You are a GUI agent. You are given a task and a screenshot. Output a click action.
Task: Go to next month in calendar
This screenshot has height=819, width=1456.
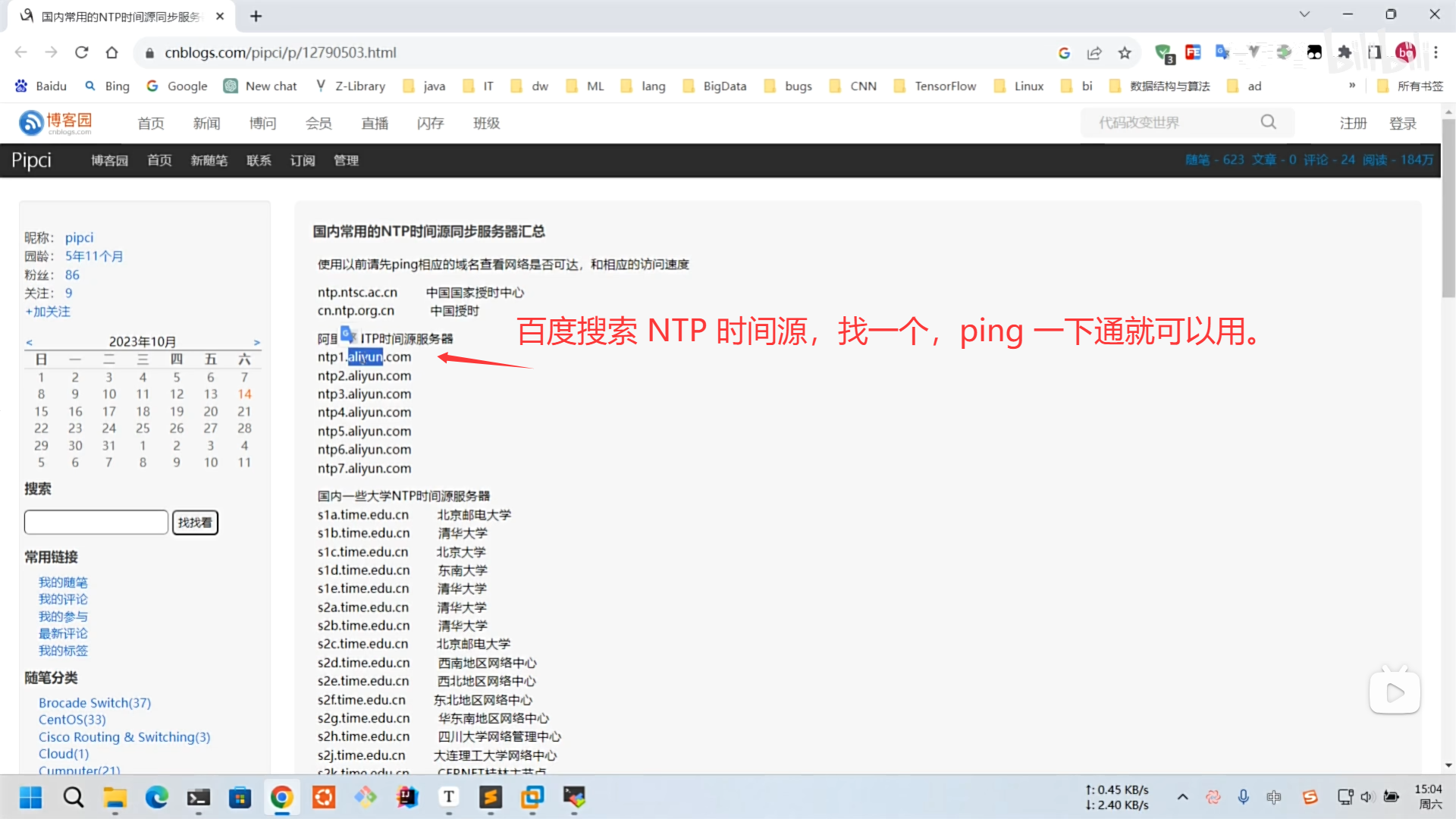click(x=257, y=343)
